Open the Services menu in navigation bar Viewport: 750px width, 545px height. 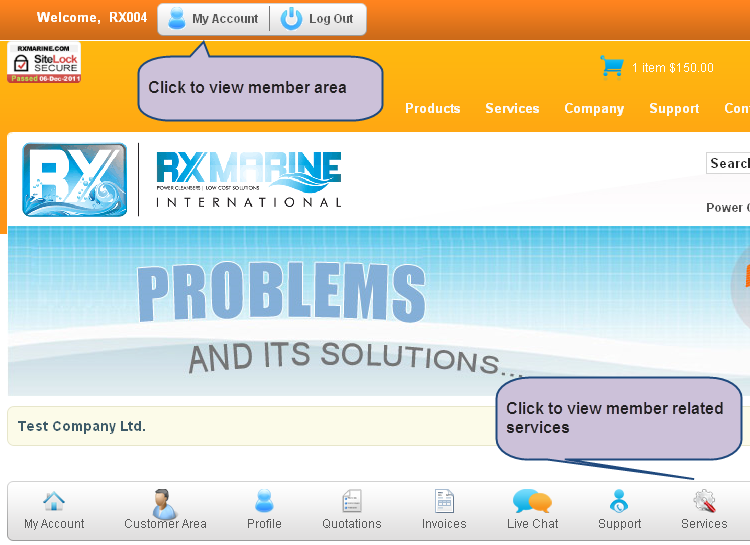point(512,109)
